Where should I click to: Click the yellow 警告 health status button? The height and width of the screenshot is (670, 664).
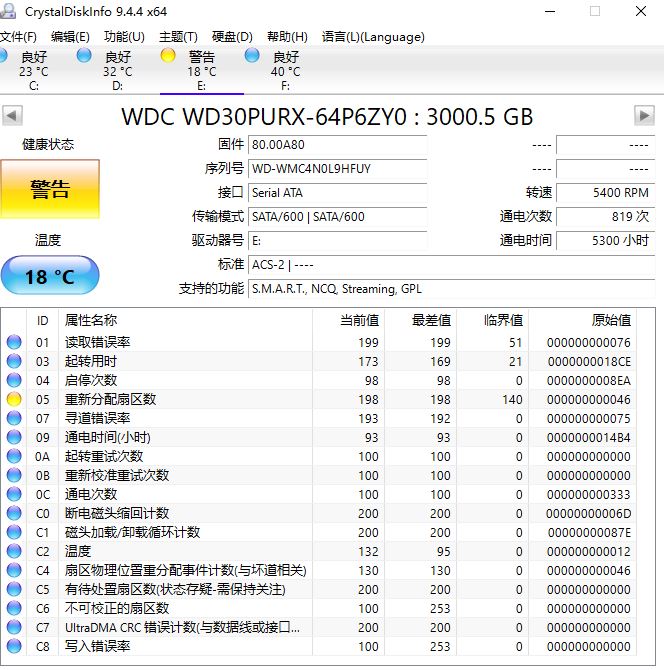point(50,189)
